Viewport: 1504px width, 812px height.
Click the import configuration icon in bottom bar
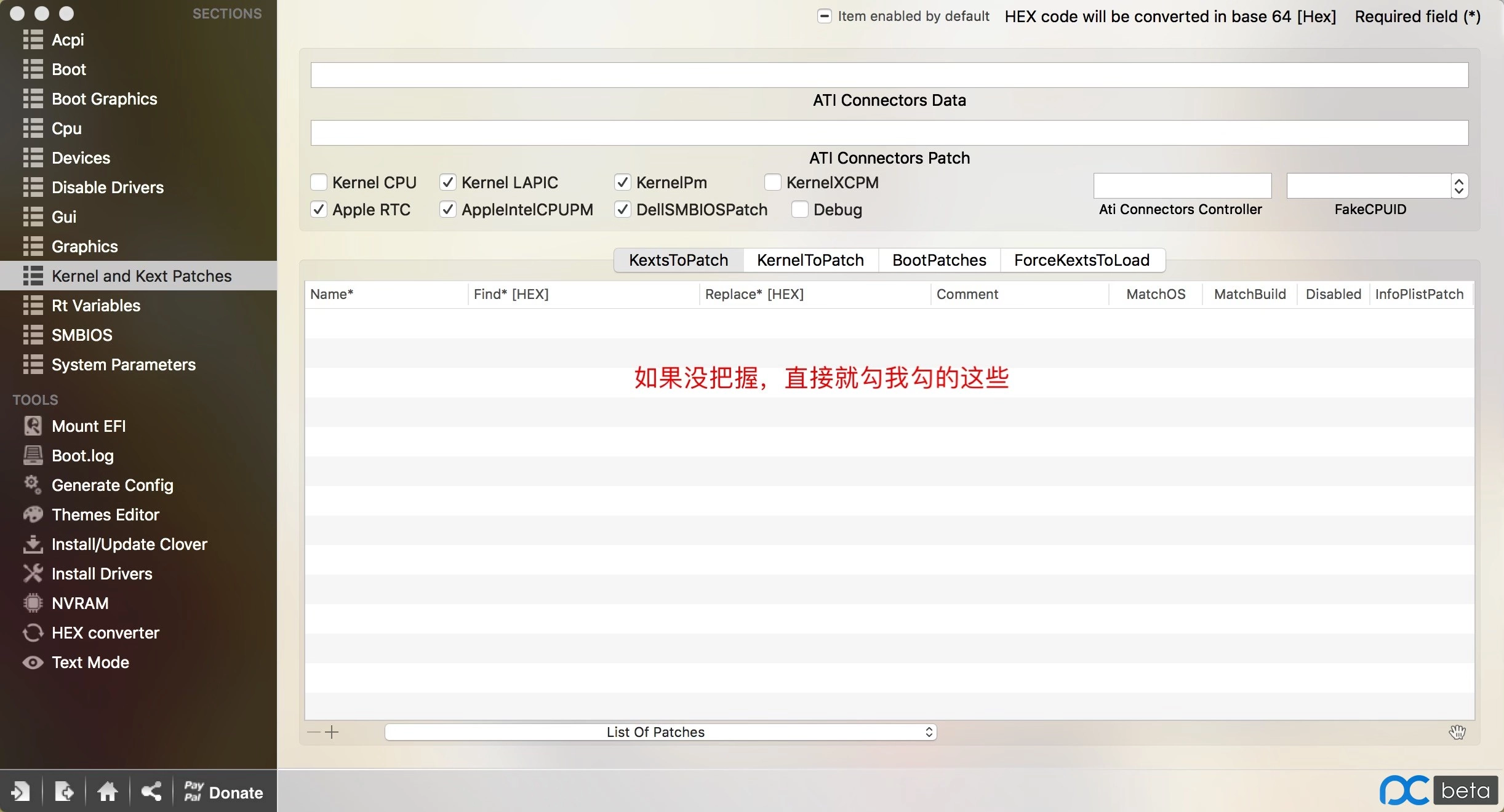point(21,791)
